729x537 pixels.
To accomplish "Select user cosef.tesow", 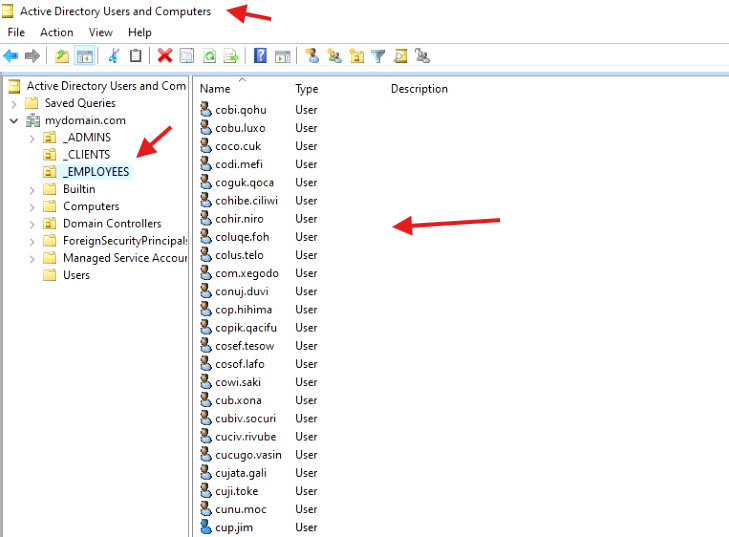I will tap(245, 346).
